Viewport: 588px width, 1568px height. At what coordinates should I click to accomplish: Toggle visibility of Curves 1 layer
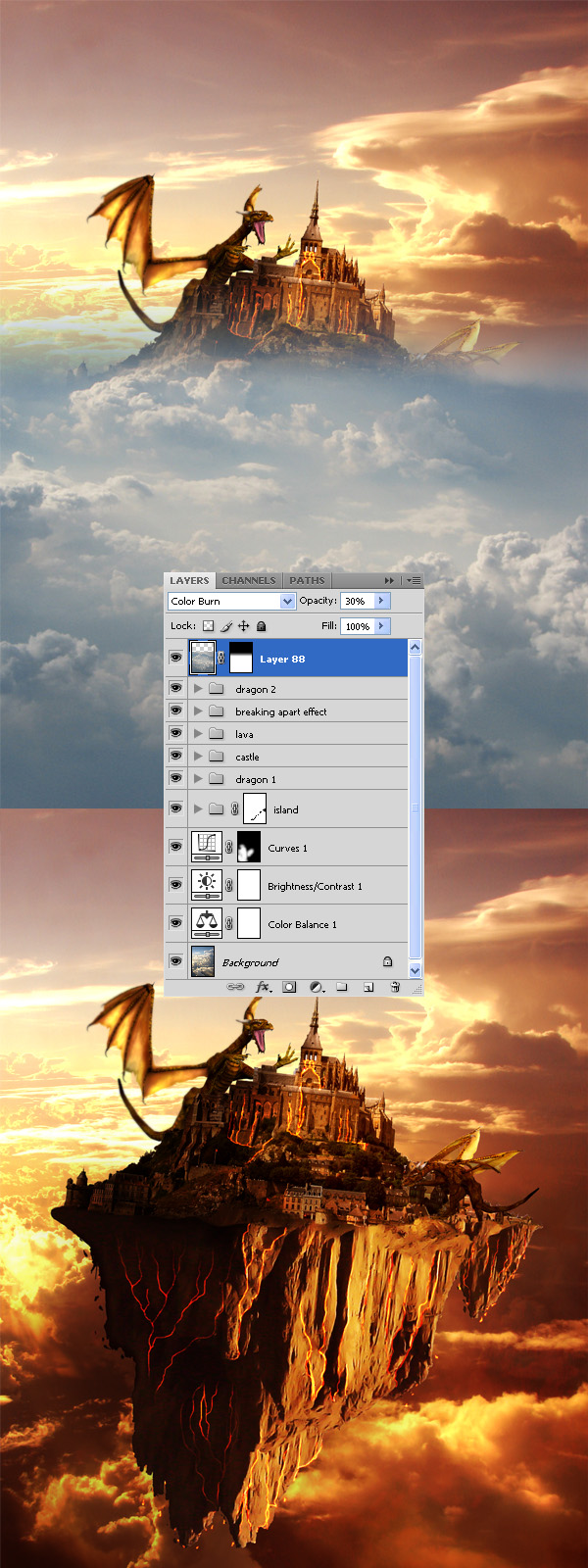tap(176, 847)
